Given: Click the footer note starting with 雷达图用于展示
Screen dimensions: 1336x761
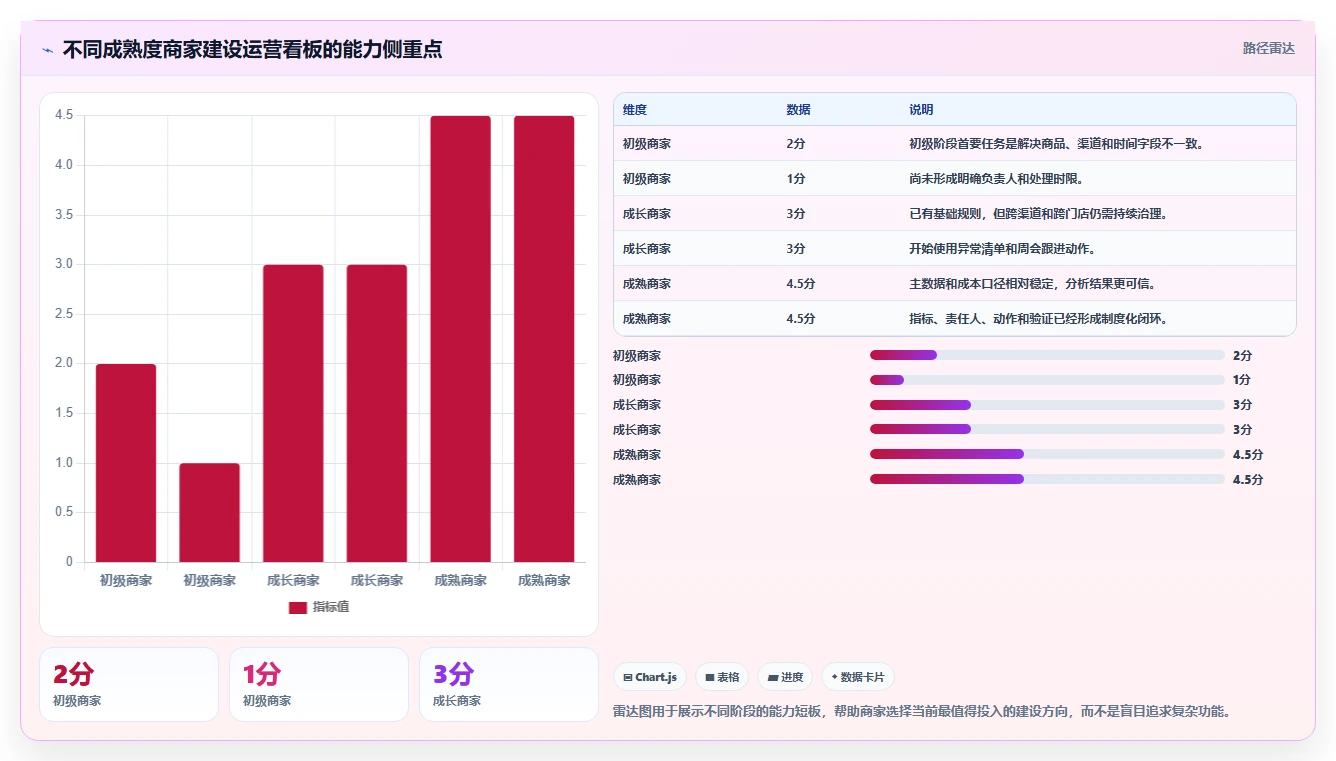Looking at the screenshot, I should click(921, 712).
